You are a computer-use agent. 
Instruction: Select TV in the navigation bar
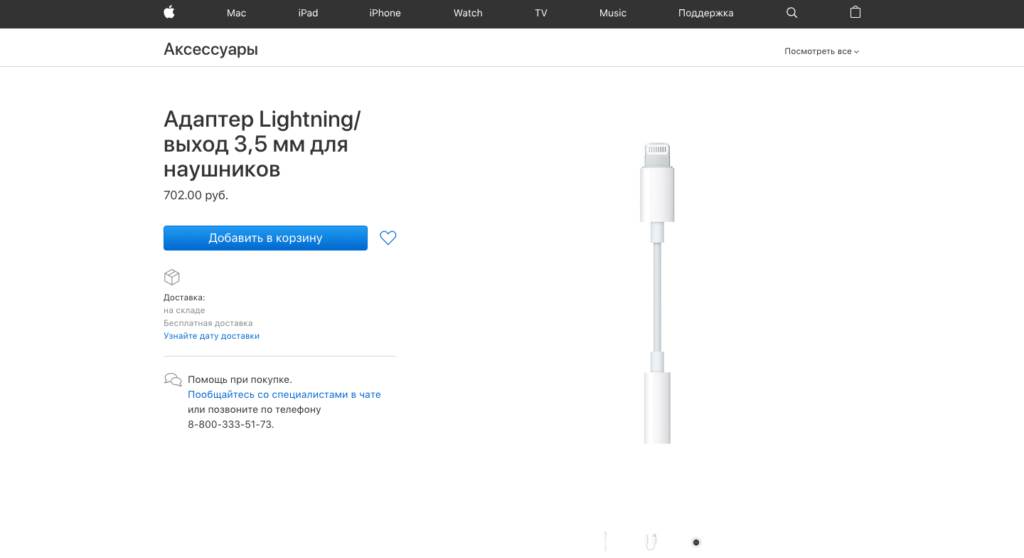pyautogui.click(x=541, y=13)
